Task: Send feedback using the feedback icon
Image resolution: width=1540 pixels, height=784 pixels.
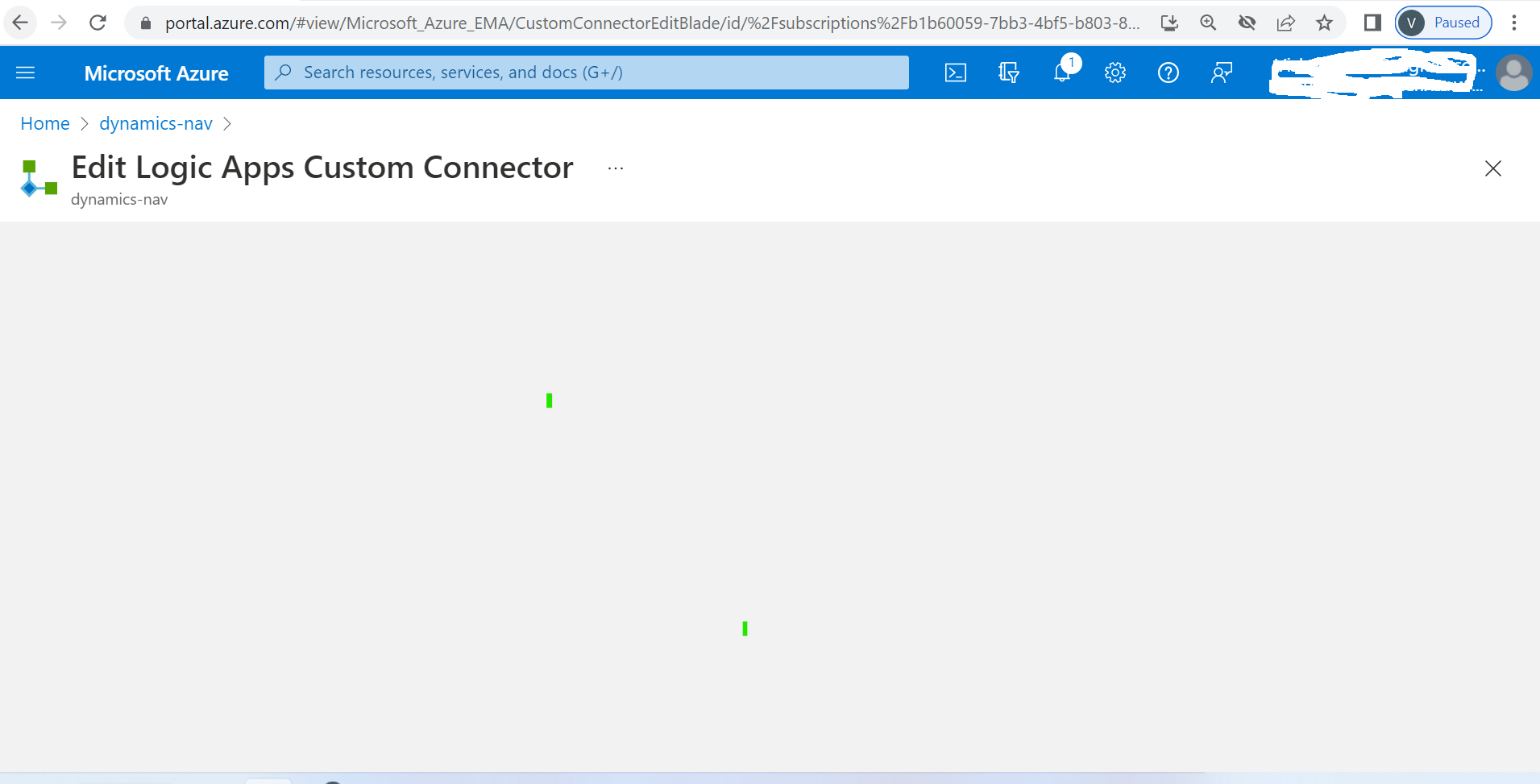Action: point(1221,72)
